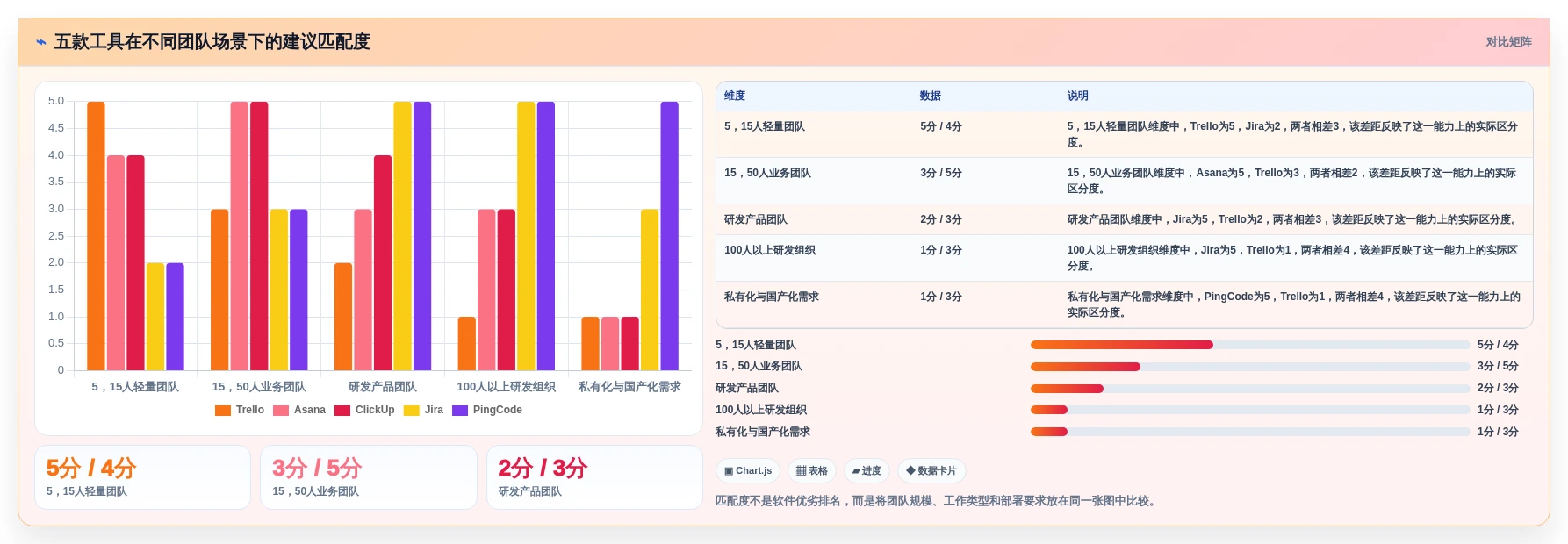Click the blue icon beside the chart title
This screenshot has width=1568, height=544.
pyautogui.click(x=41, y=42)
